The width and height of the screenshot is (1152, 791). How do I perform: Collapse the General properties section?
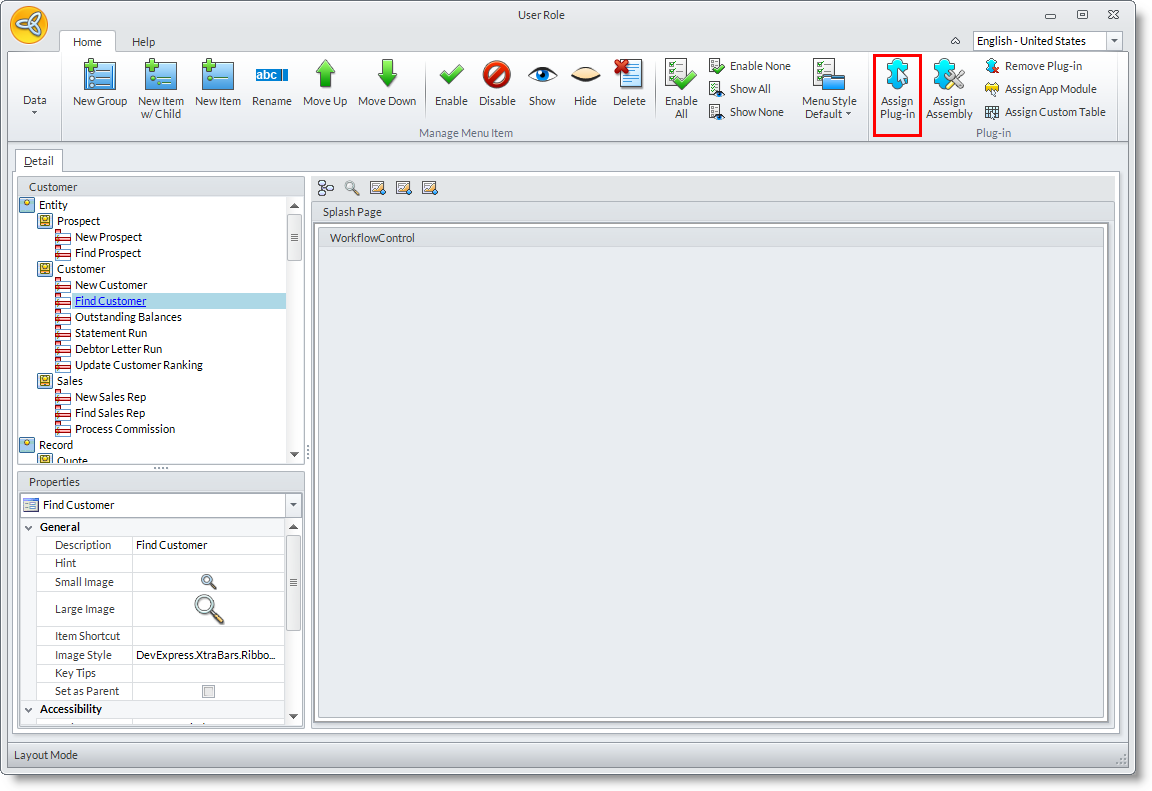click(29, 527)
